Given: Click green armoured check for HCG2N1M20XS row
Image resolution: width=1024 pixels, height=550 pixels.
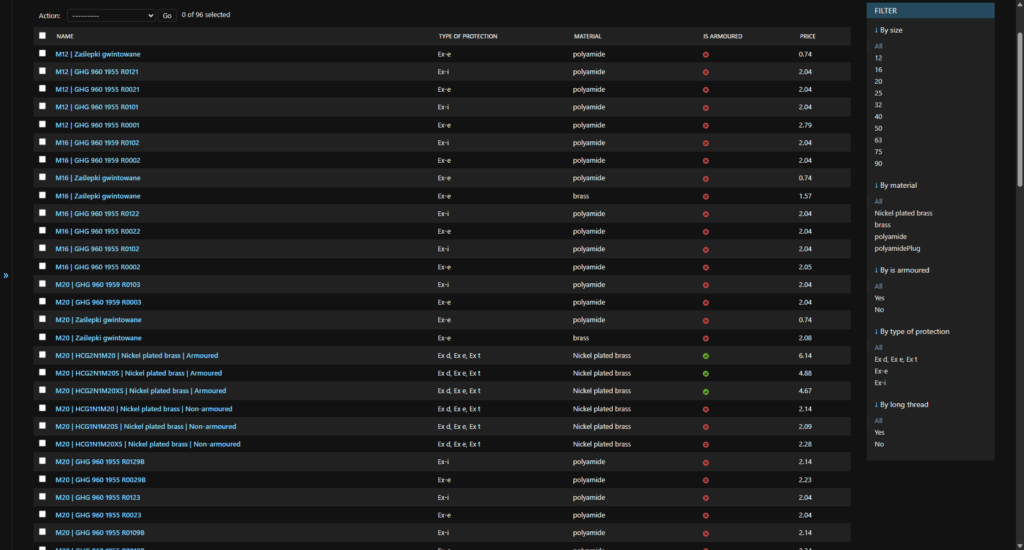Looking at the screenshot, I should 706,391.
